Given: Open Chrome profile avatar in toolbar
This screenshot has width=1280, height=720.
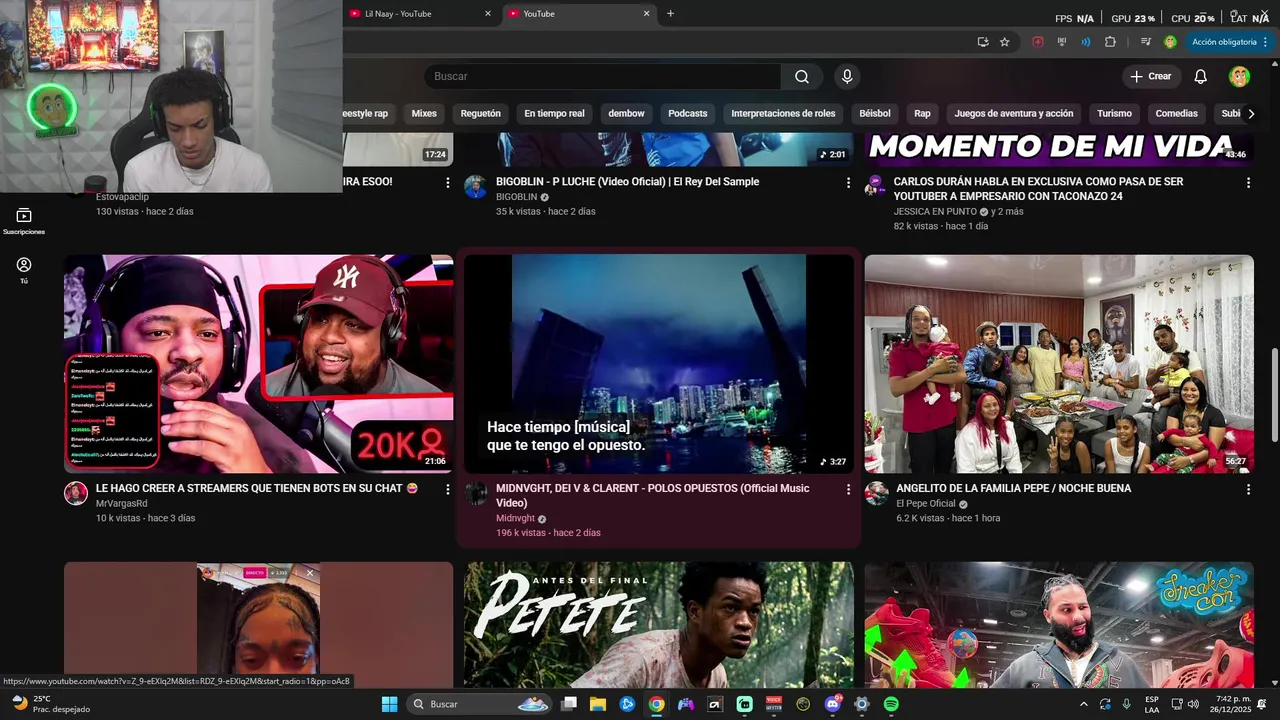Looking at the screenshot, I should click(1170, 42).
